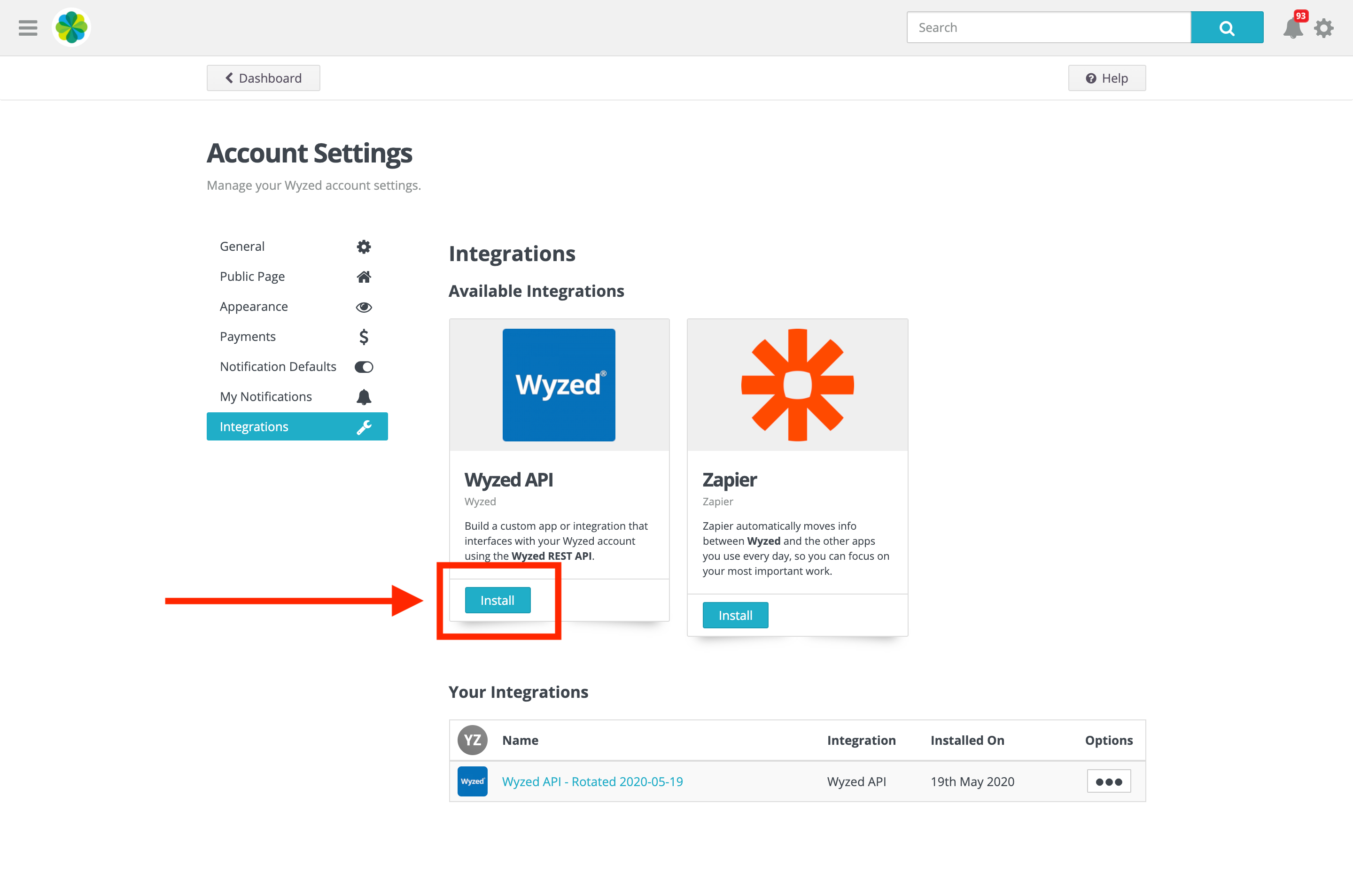
Task: Select Integrations in the settings sidebar
Action: point(254,426)
